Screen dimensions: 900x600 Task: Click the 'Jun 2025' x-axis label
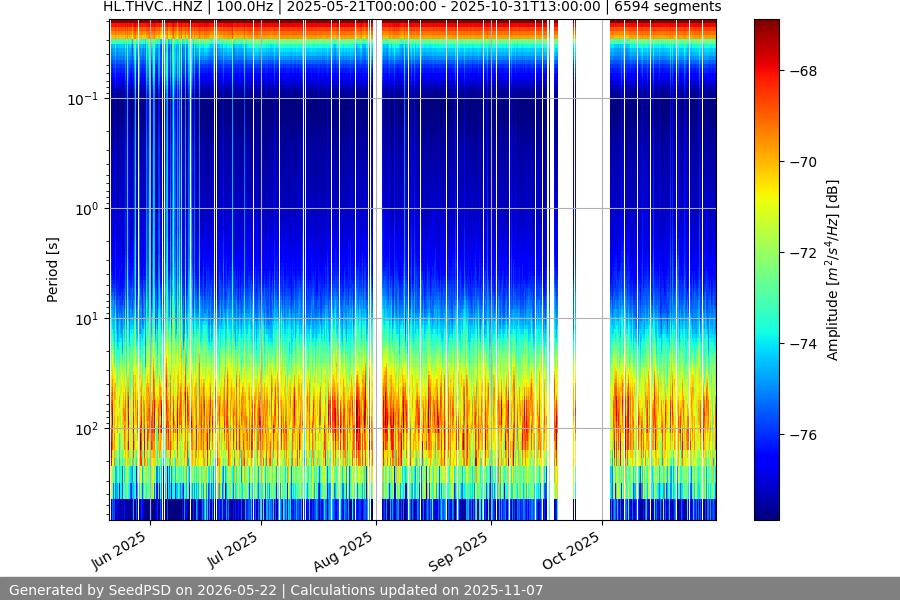point(119,550)
